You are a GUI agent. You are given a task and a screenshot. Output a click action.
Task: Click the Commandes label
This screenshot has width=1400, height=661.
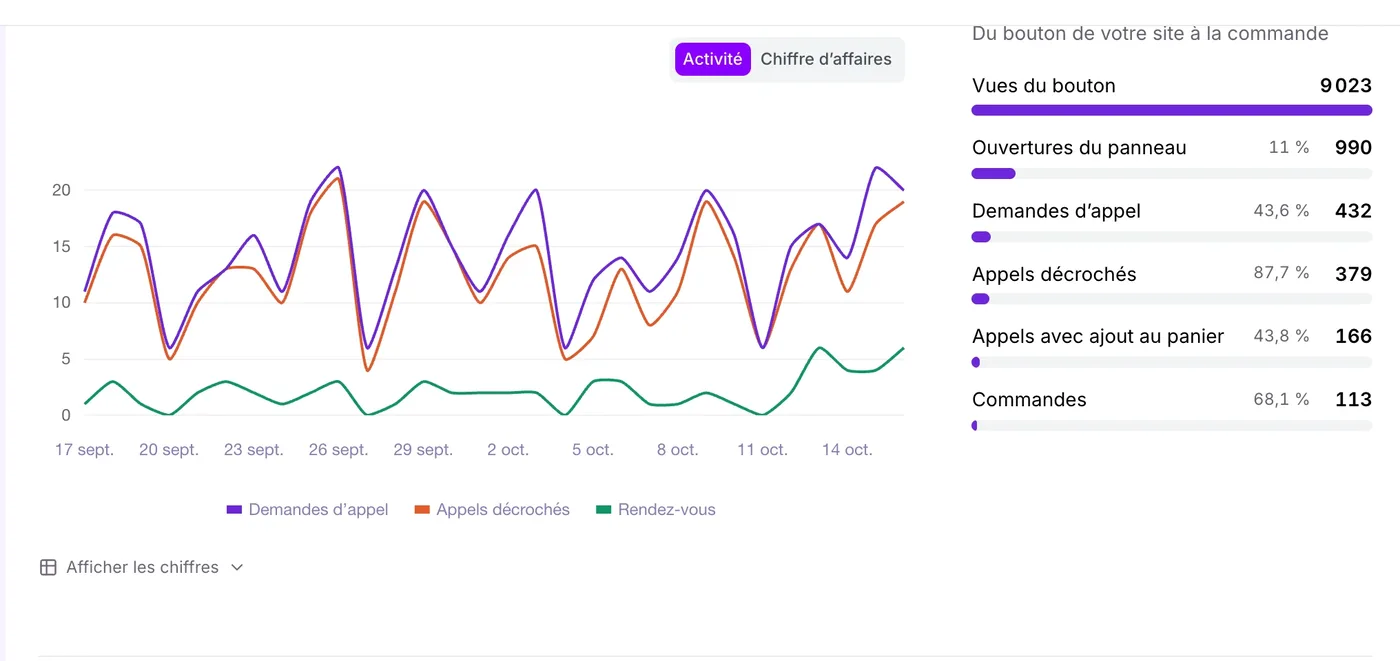point(1029,399)
